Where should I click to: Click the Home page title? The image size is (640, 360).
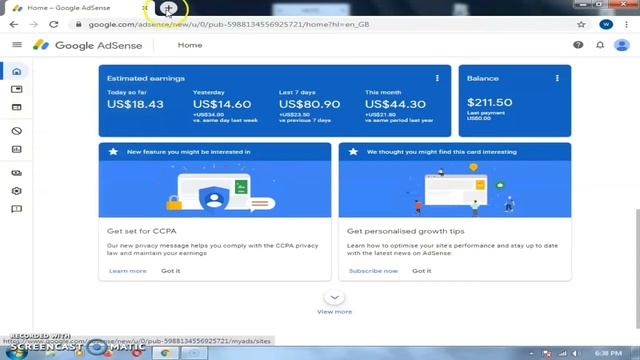click(x=190, y=45)
